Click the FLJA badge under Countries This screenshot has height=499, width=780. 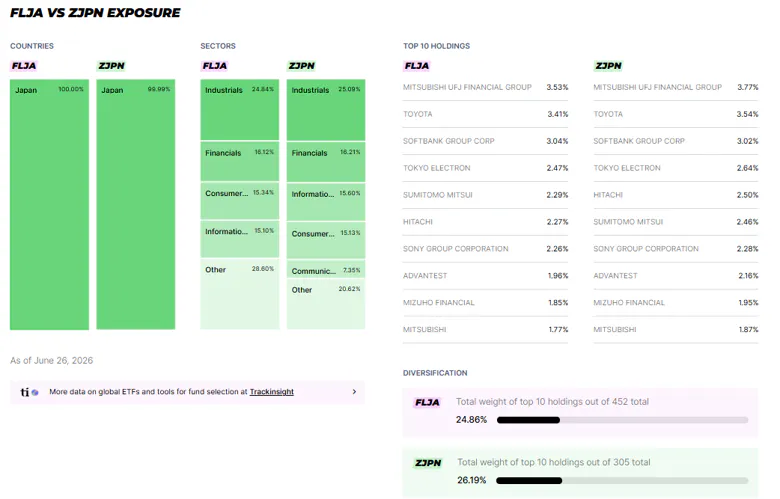point(24,66)
